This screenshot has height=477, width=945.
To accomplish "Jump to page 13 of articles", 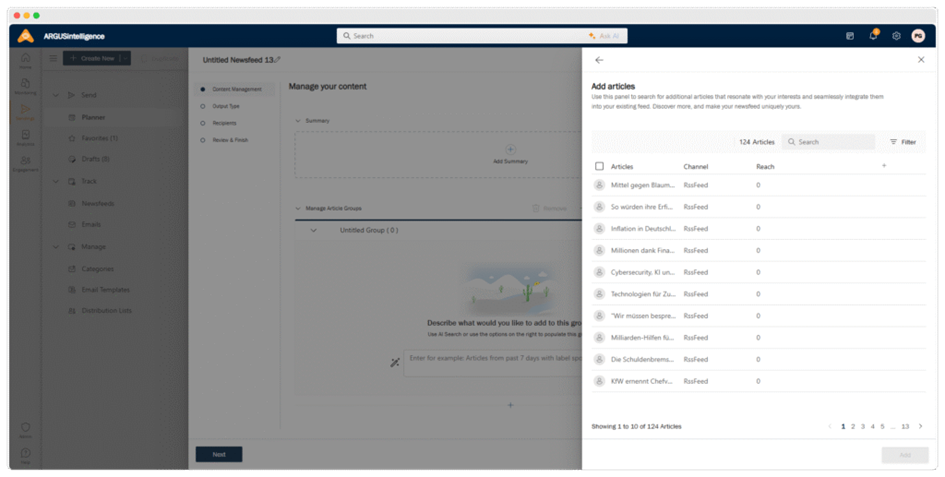I will point(905,426).
